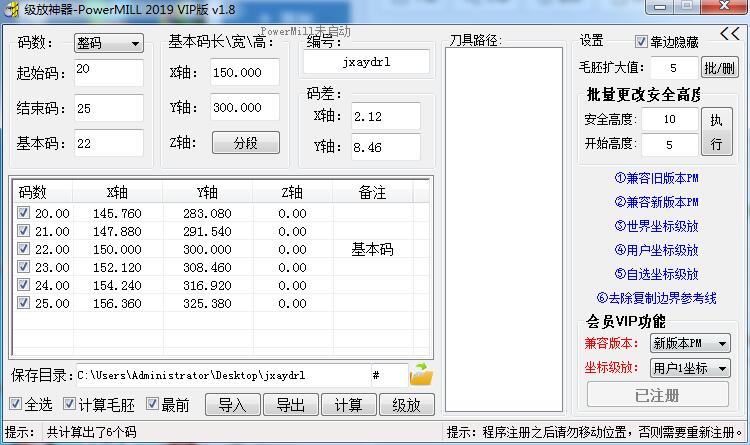Open the folder browse icon for save directory
750x445 pixels.
point(421,375)
